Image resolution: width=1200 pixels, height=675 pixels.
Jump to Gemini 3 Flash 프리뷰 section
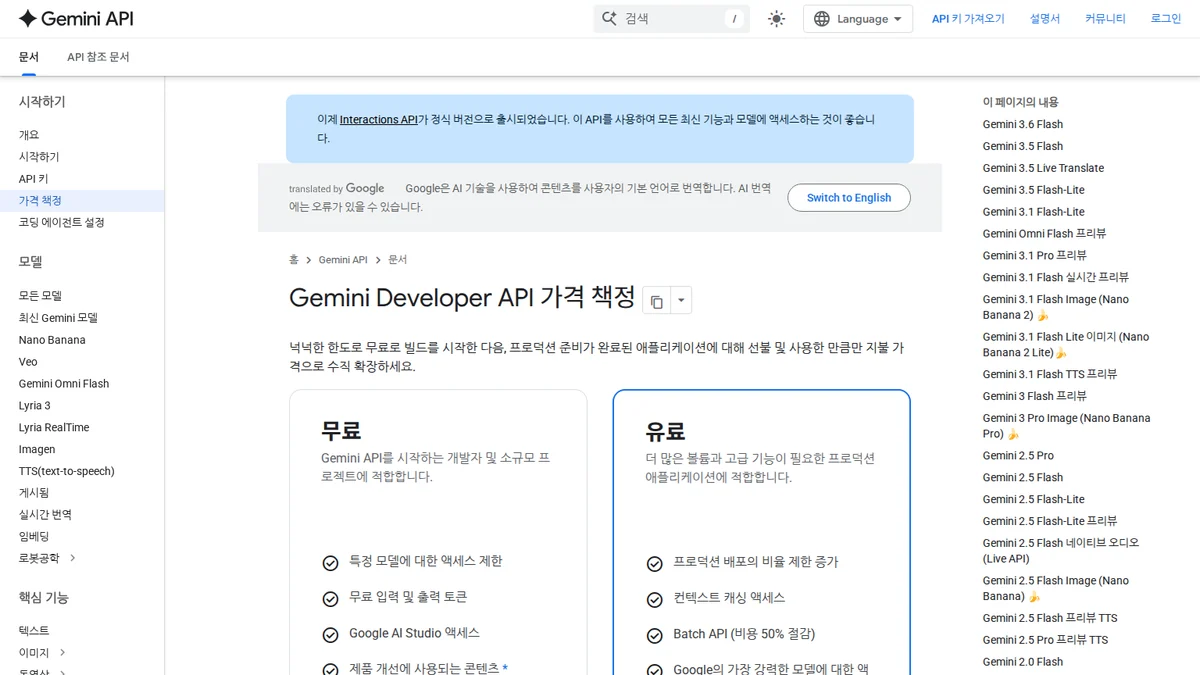pos(1034,397)
